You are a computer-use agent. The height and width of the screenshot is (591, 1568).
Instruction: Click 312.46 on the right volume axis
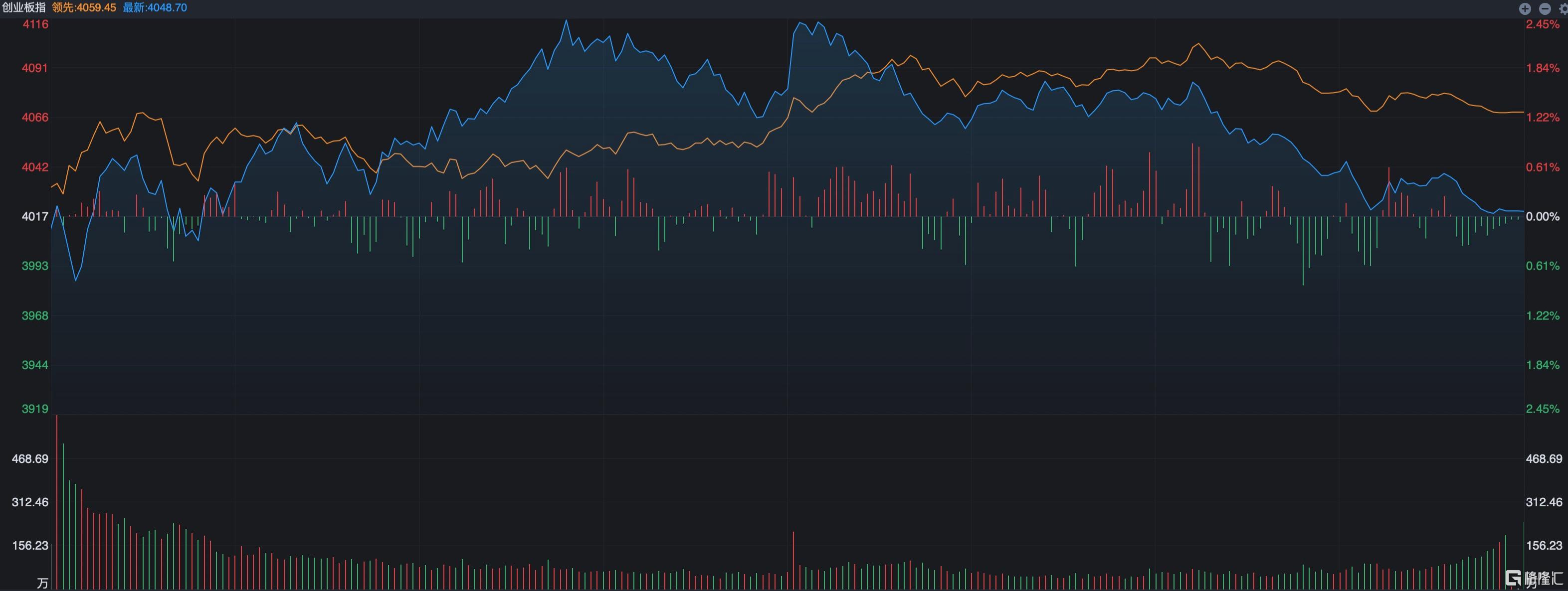pos(1544,502)
